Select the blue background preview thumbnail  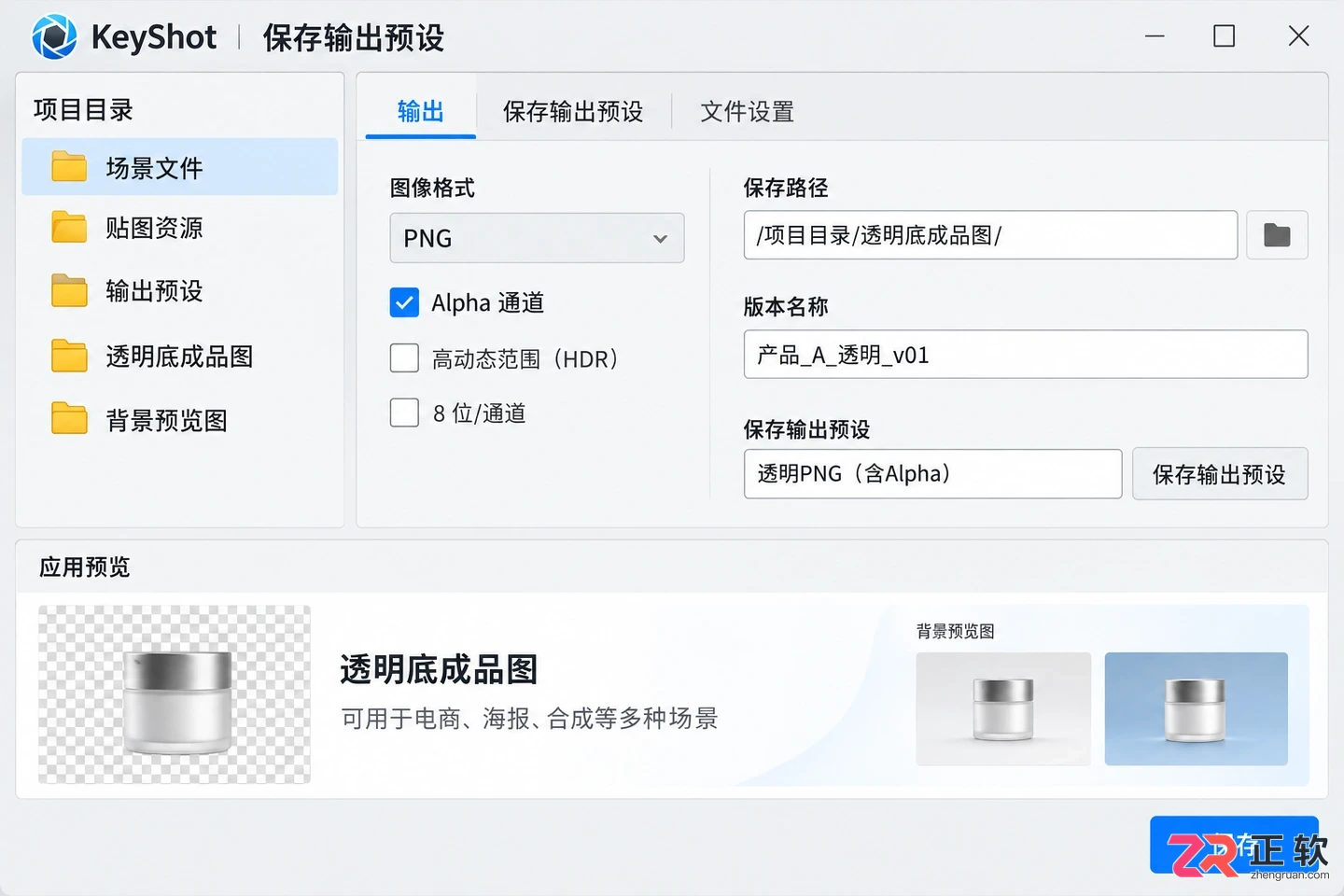(x=1197, y=709)
